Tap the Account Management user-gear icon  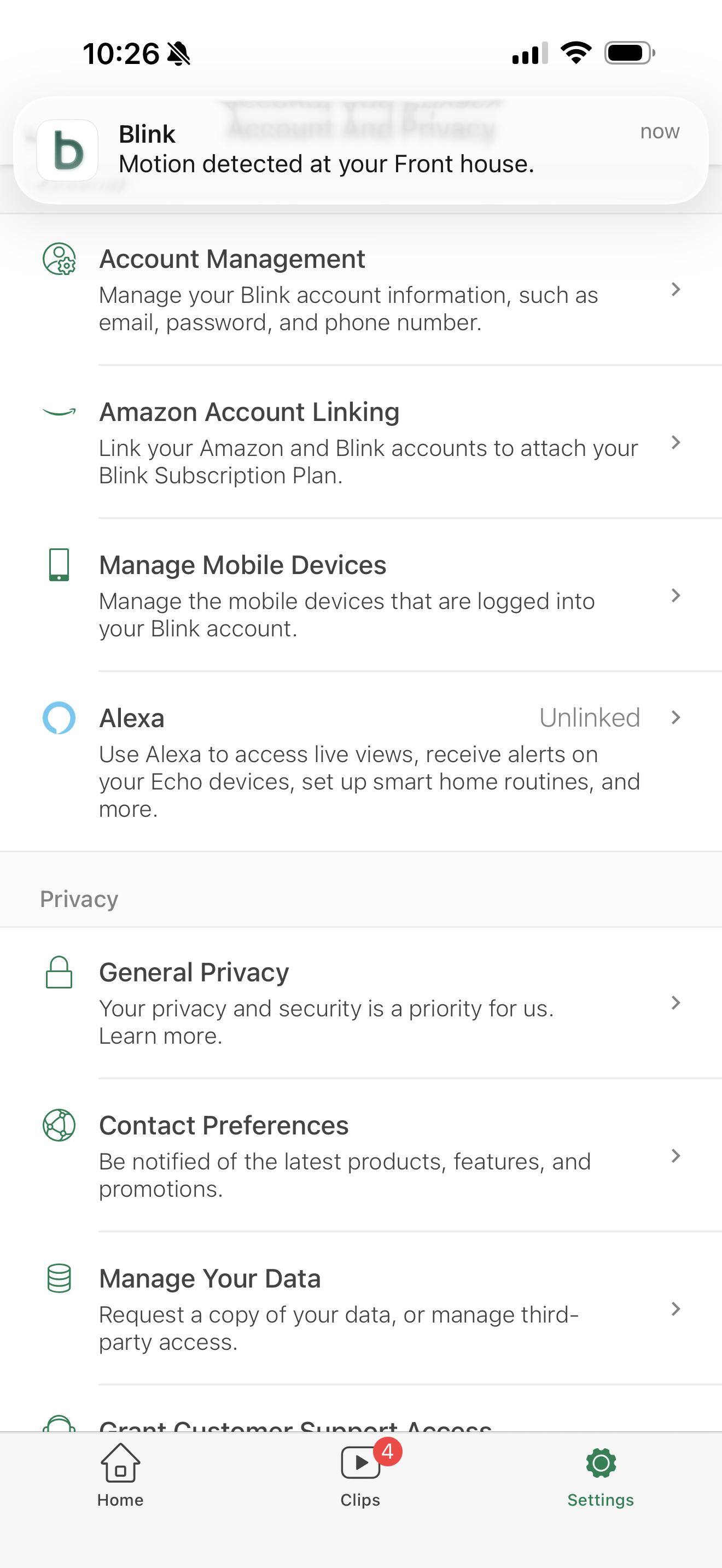point(59,259)
